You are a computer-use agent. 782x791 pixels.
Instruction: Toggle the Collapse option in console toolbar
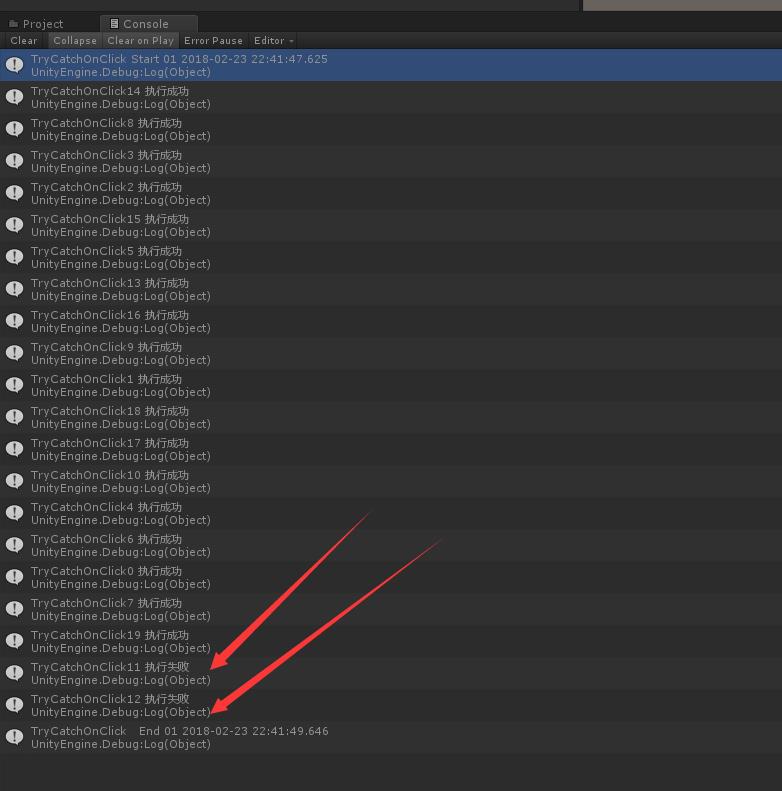coord(75,41)
